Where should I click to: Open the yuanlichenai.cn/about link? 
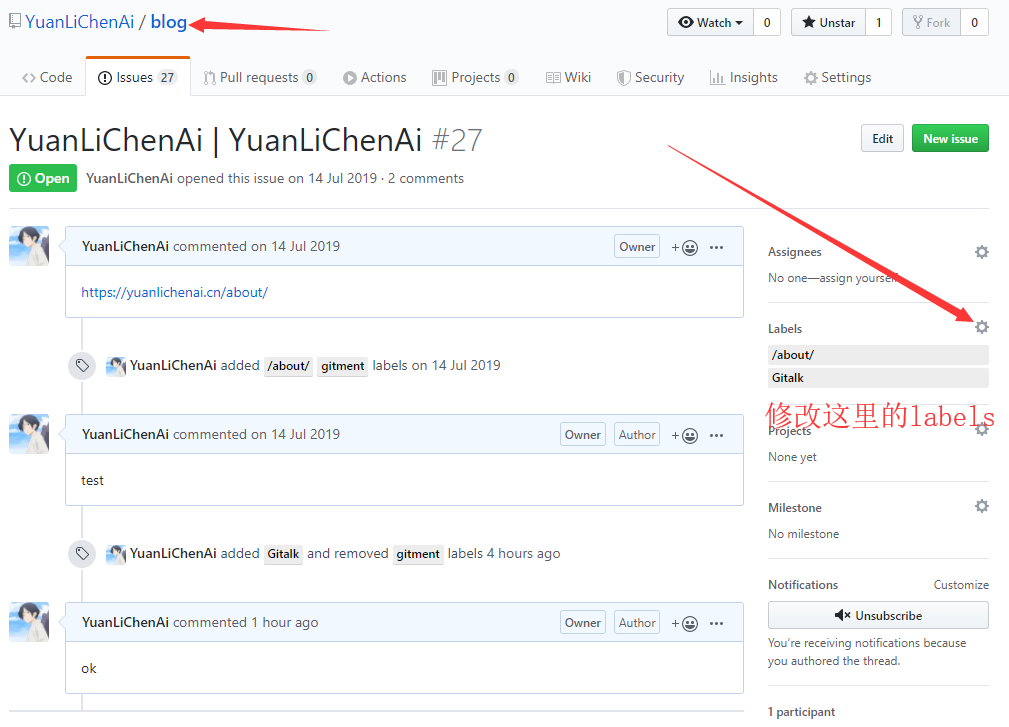point(175,292)
